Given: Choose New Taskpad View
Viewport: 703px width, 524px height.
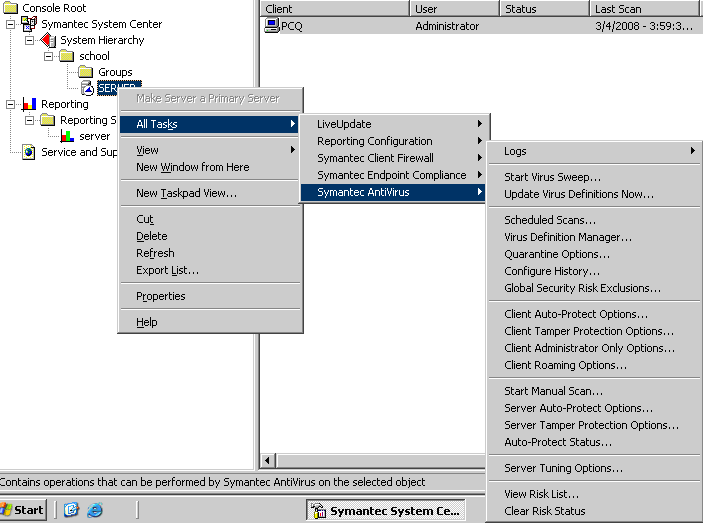Looking at the screenshot, I should 210,193.
